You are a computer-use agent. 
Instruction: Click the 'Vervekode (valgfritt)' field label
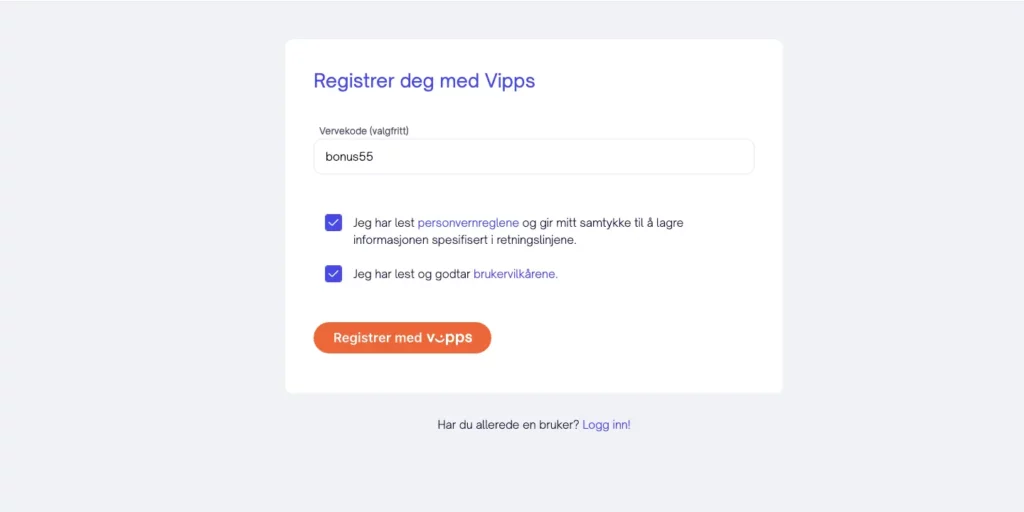click(364, 131)
